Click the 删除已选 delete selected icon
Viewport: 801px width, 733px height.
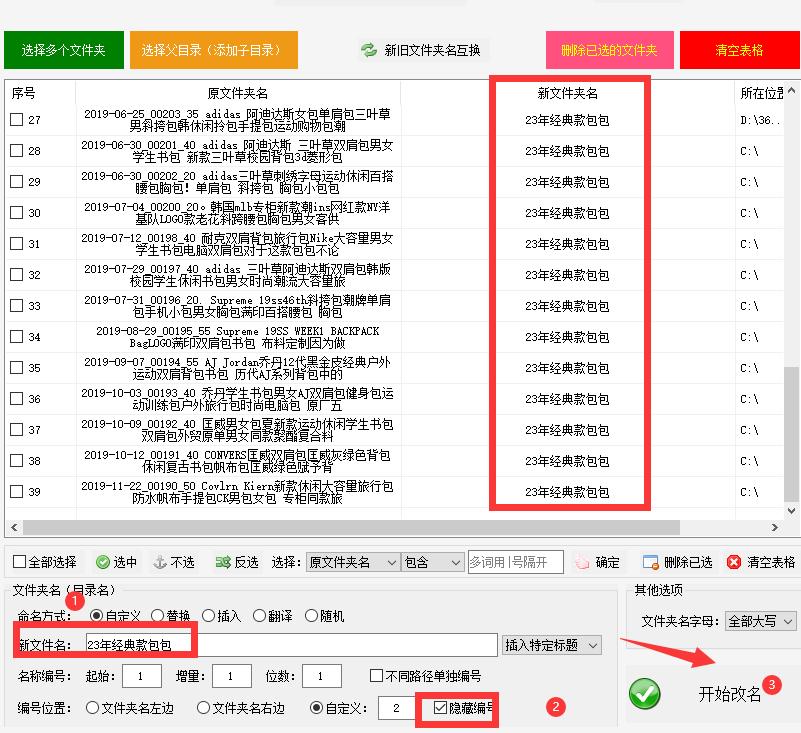(x=650, y=563)
